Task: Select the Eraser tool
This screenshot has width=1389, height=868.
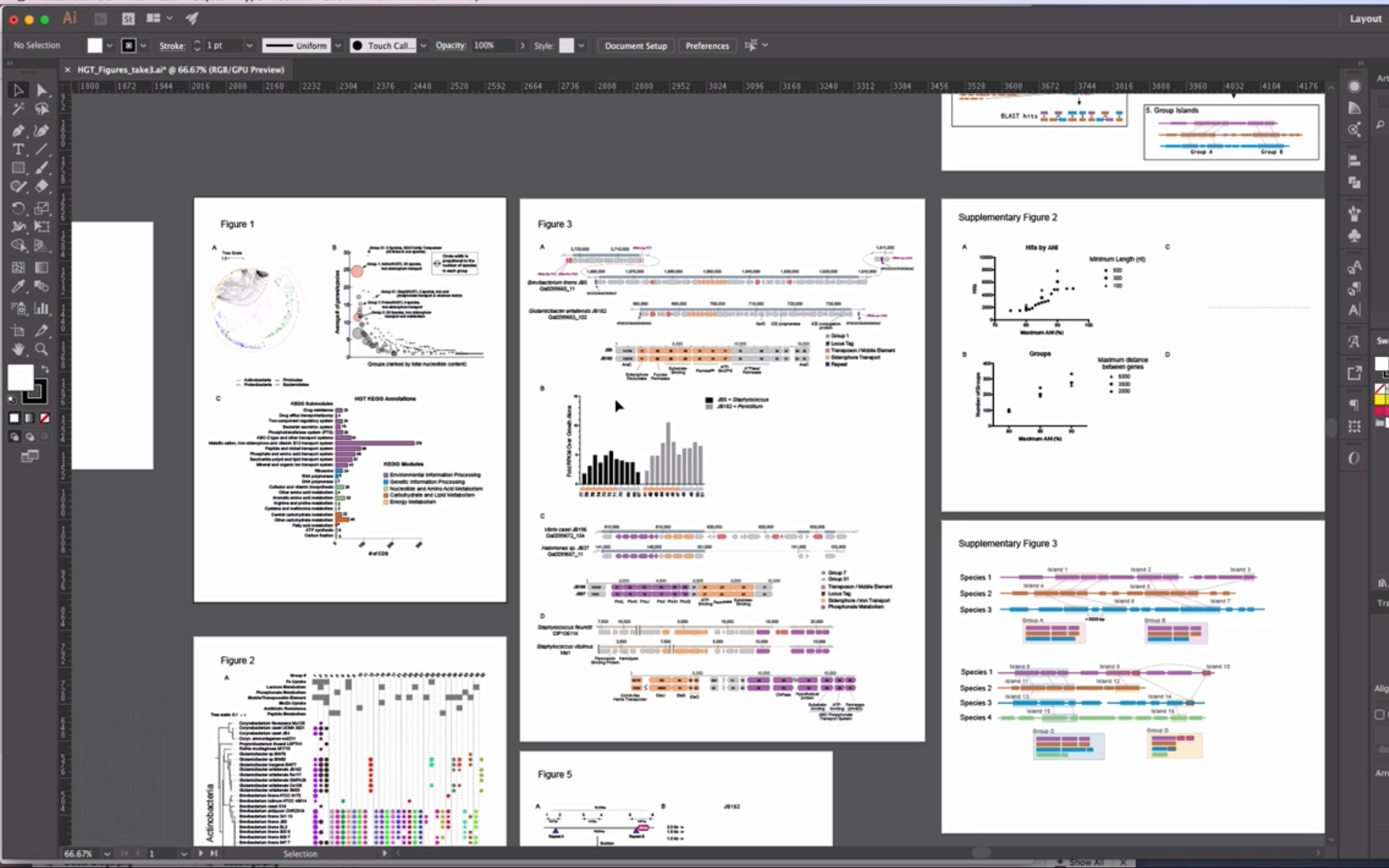Action: click(x=41, y=187)
